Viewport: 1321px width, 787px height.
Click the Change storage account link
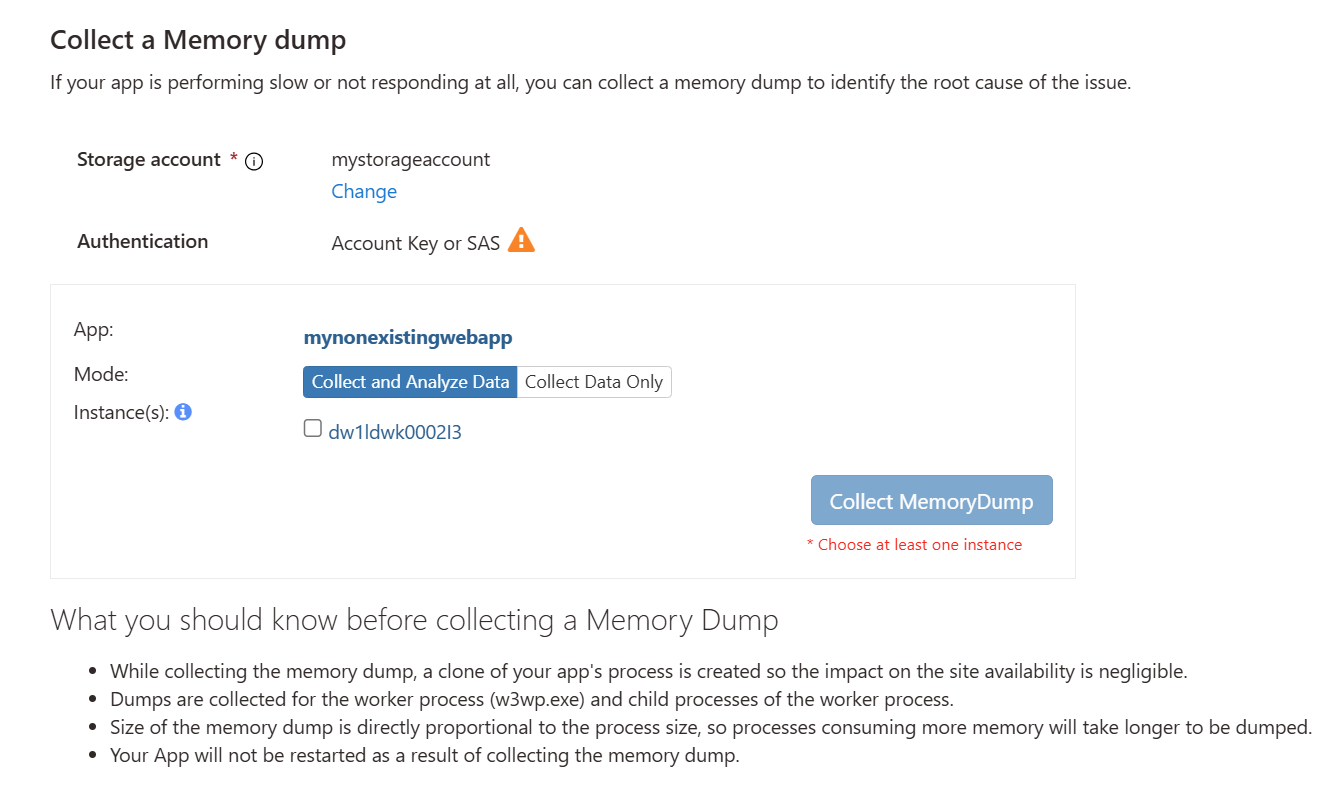[x=364, y=191]
